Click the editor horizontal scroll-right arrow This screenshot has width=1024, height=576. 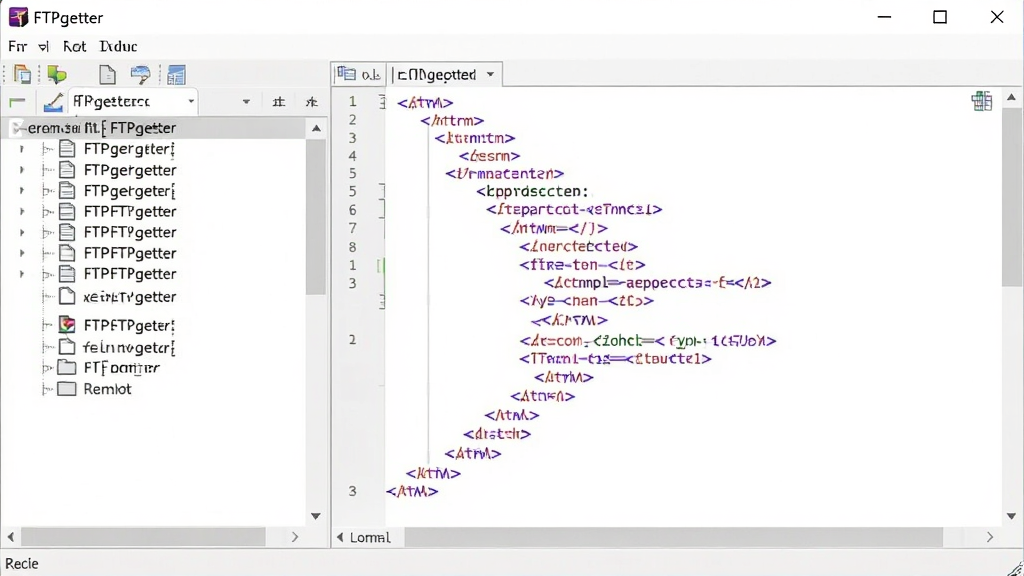pos(990,537)
